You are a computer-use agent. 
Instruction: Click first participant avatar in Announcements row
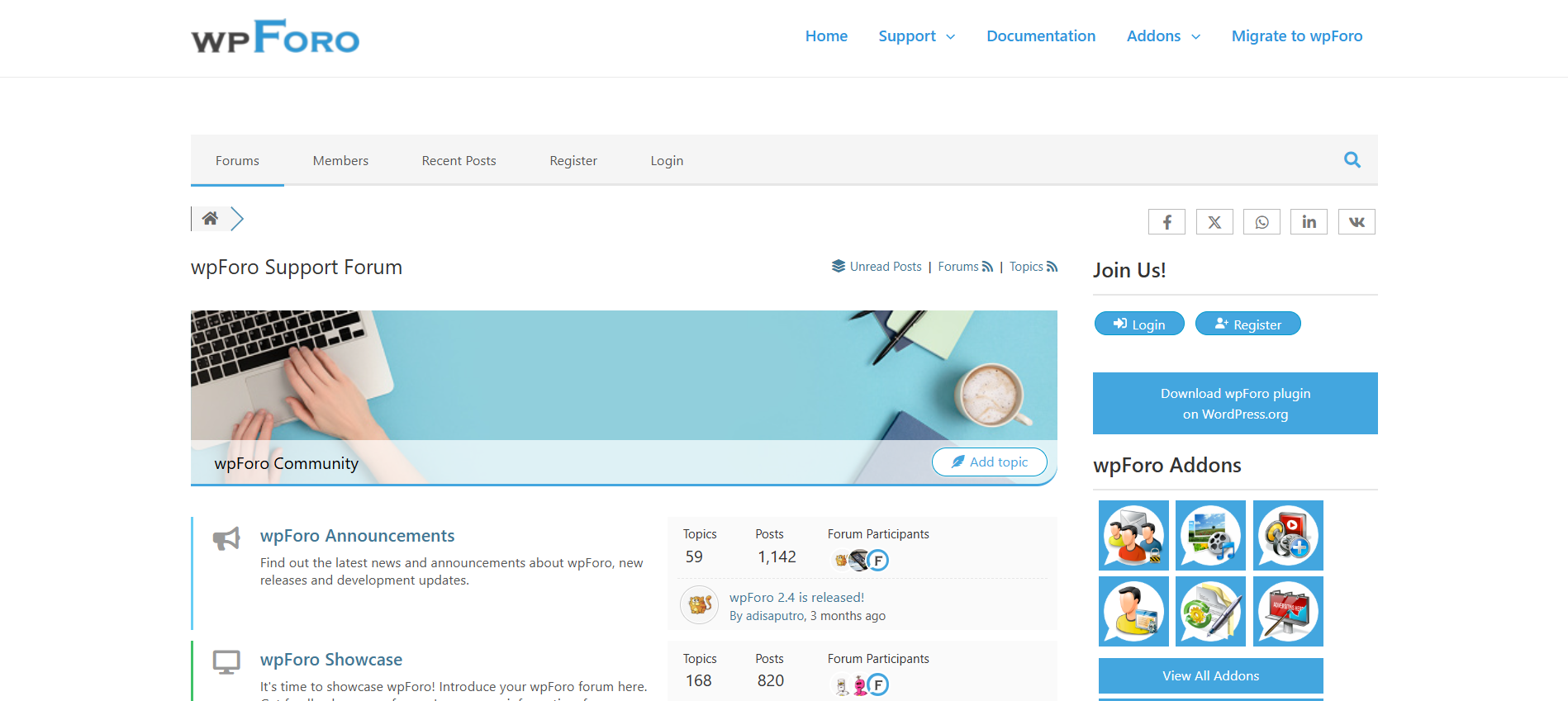(840, 561)
